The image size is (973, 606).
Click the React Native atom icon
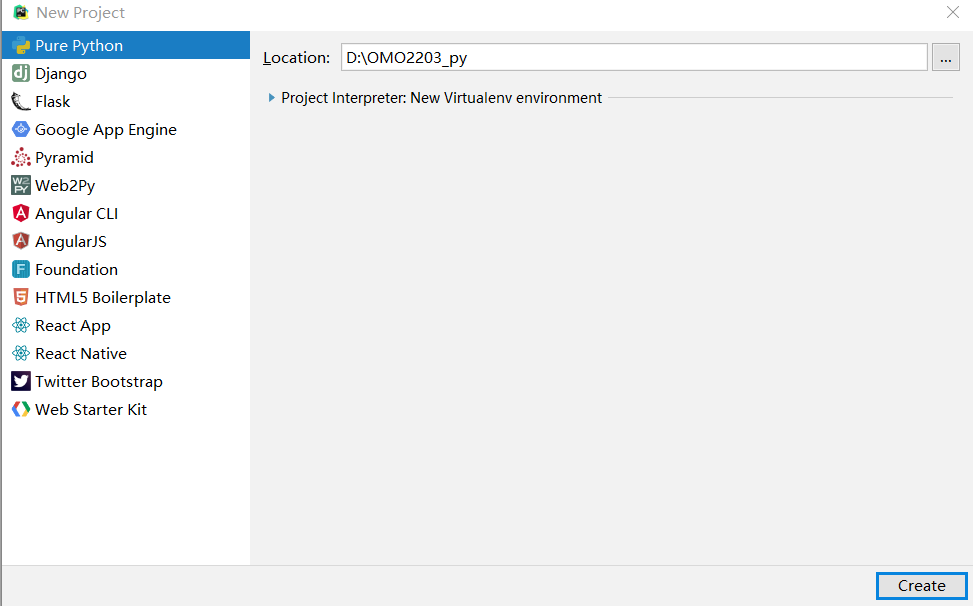(20, 353)
